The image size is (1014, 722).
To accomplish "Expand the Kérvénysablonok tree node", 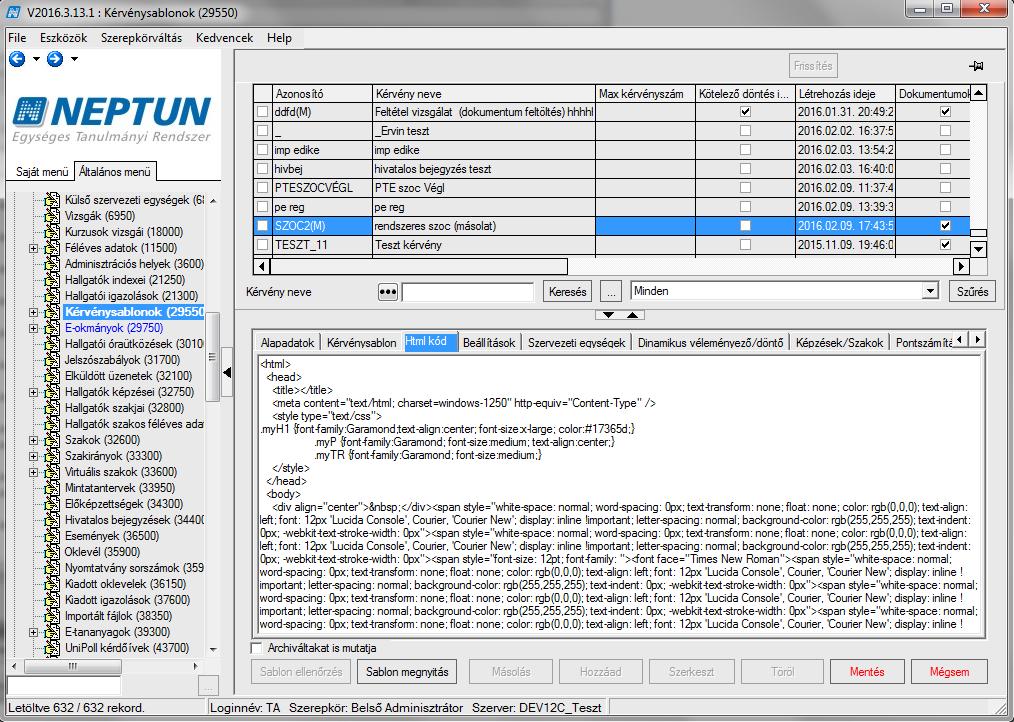I will [34, 312].
